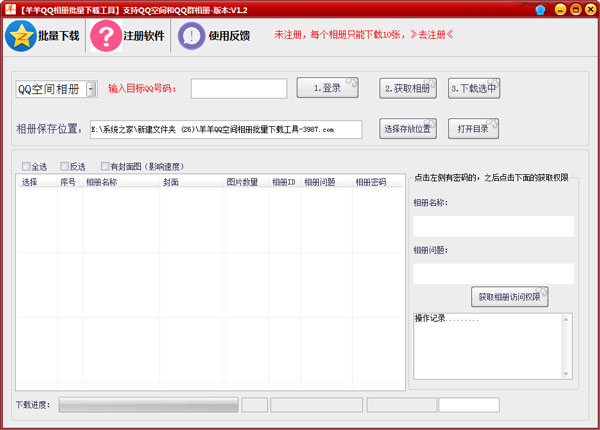This screenshot has width=600, height=430.
Task: Click the white status box after progress bar
Action: 469,405
